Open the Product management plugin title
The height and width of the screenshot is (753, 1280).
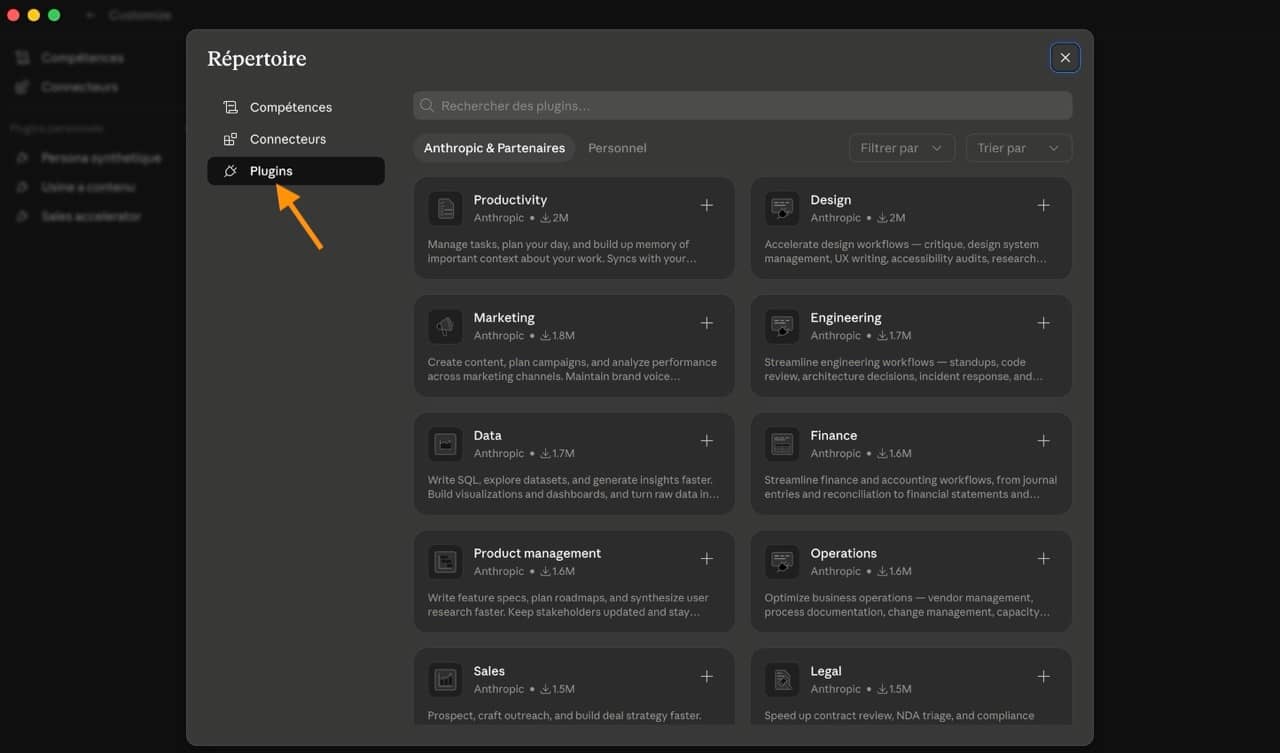(537, 554)
